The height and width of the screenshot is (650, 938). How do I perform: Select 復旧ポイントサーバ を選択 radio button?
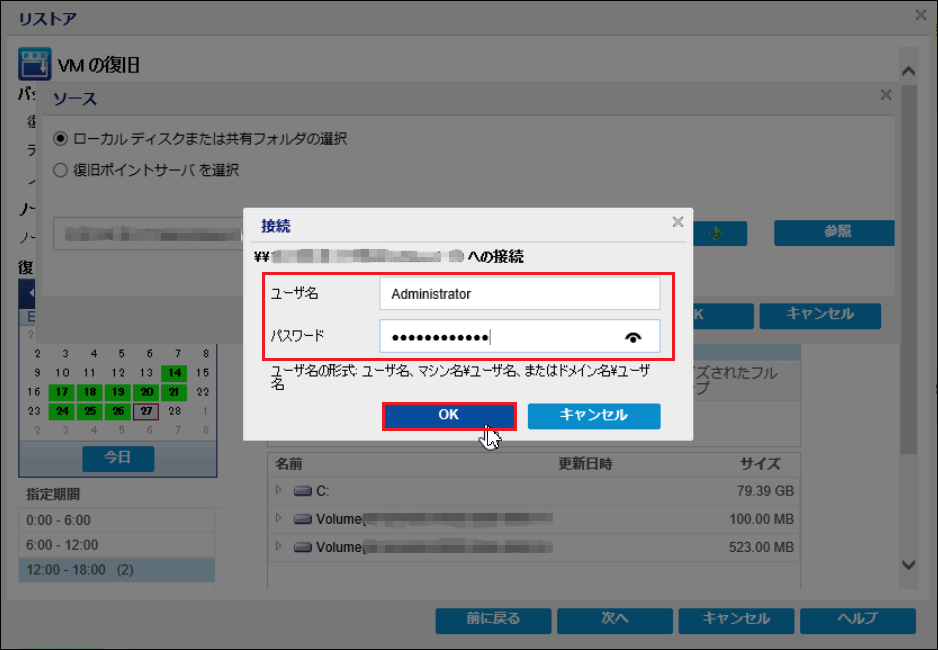click(60, 170)
